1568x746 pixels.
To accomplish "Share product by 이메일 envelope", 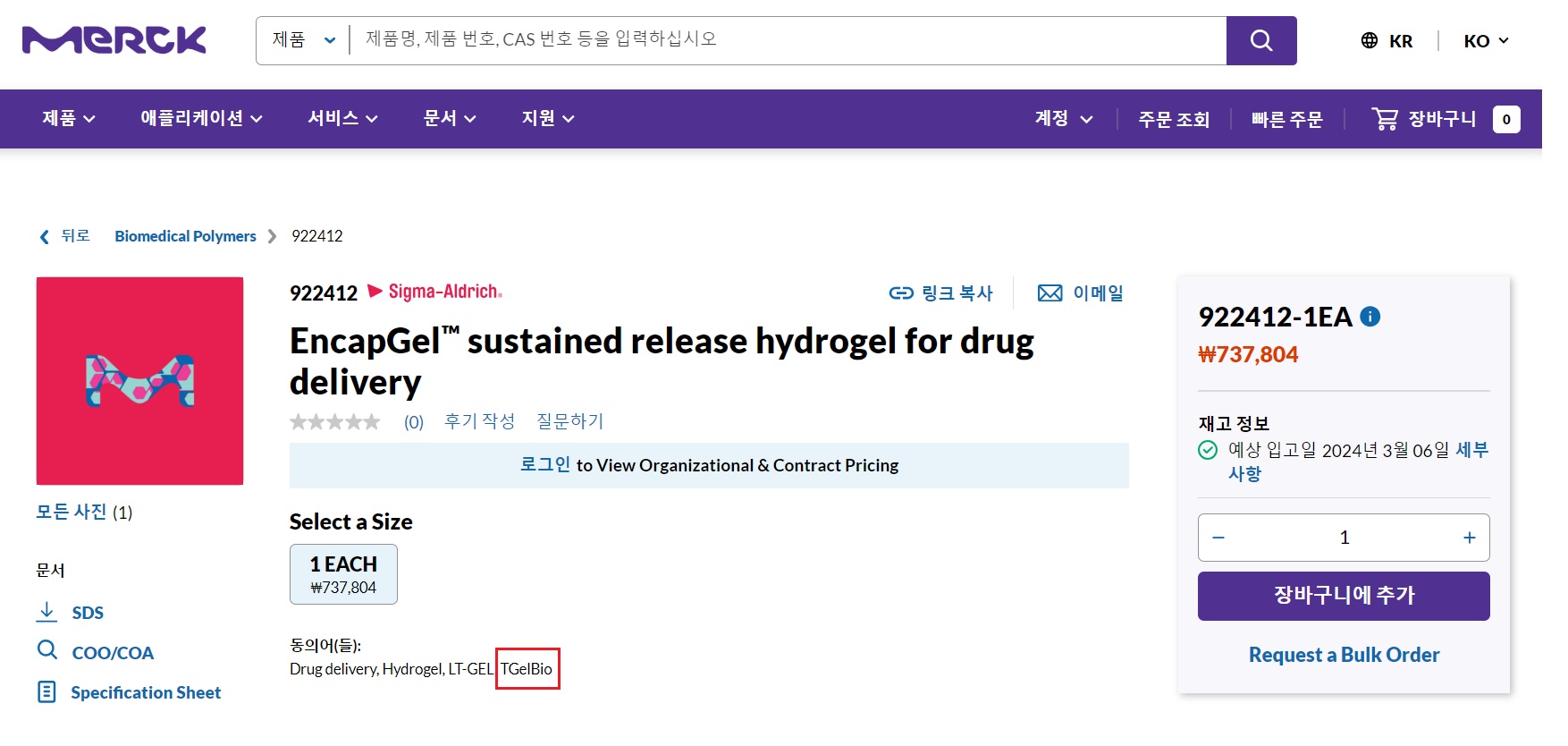I will (1080, 293).
